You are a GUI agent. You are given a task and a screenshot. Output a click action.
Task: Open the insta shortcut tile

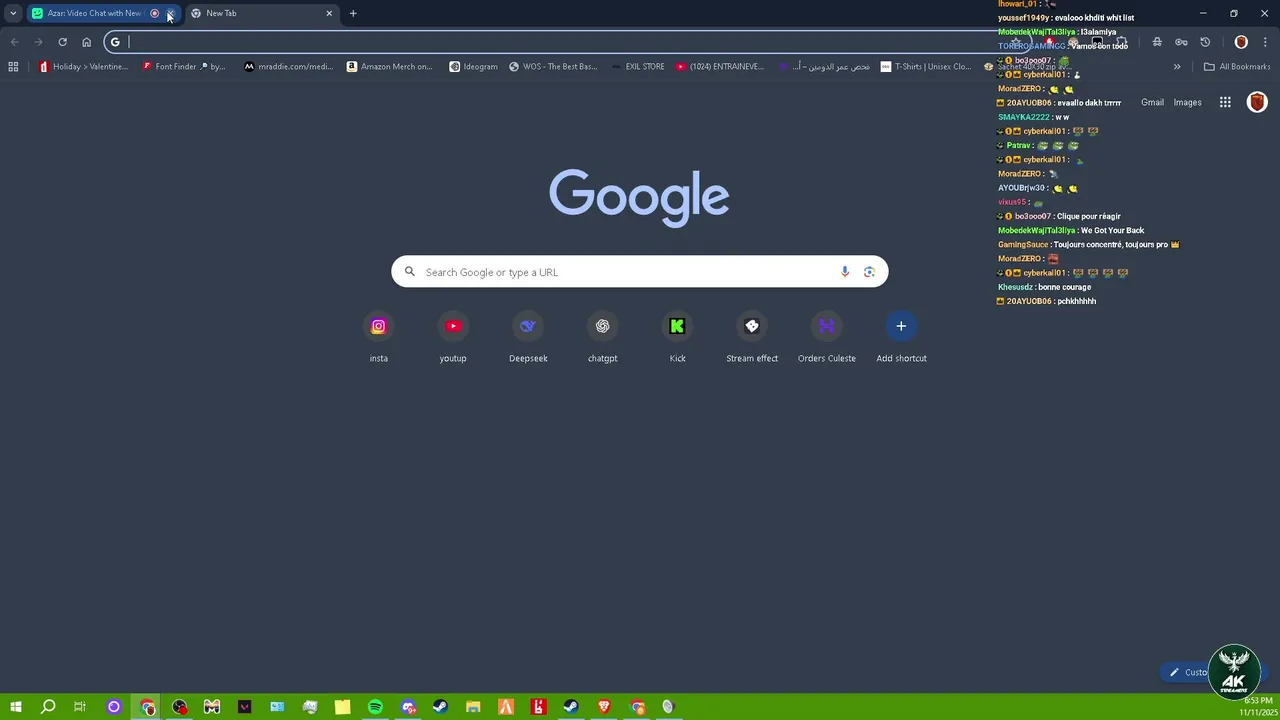click(378, 338)
